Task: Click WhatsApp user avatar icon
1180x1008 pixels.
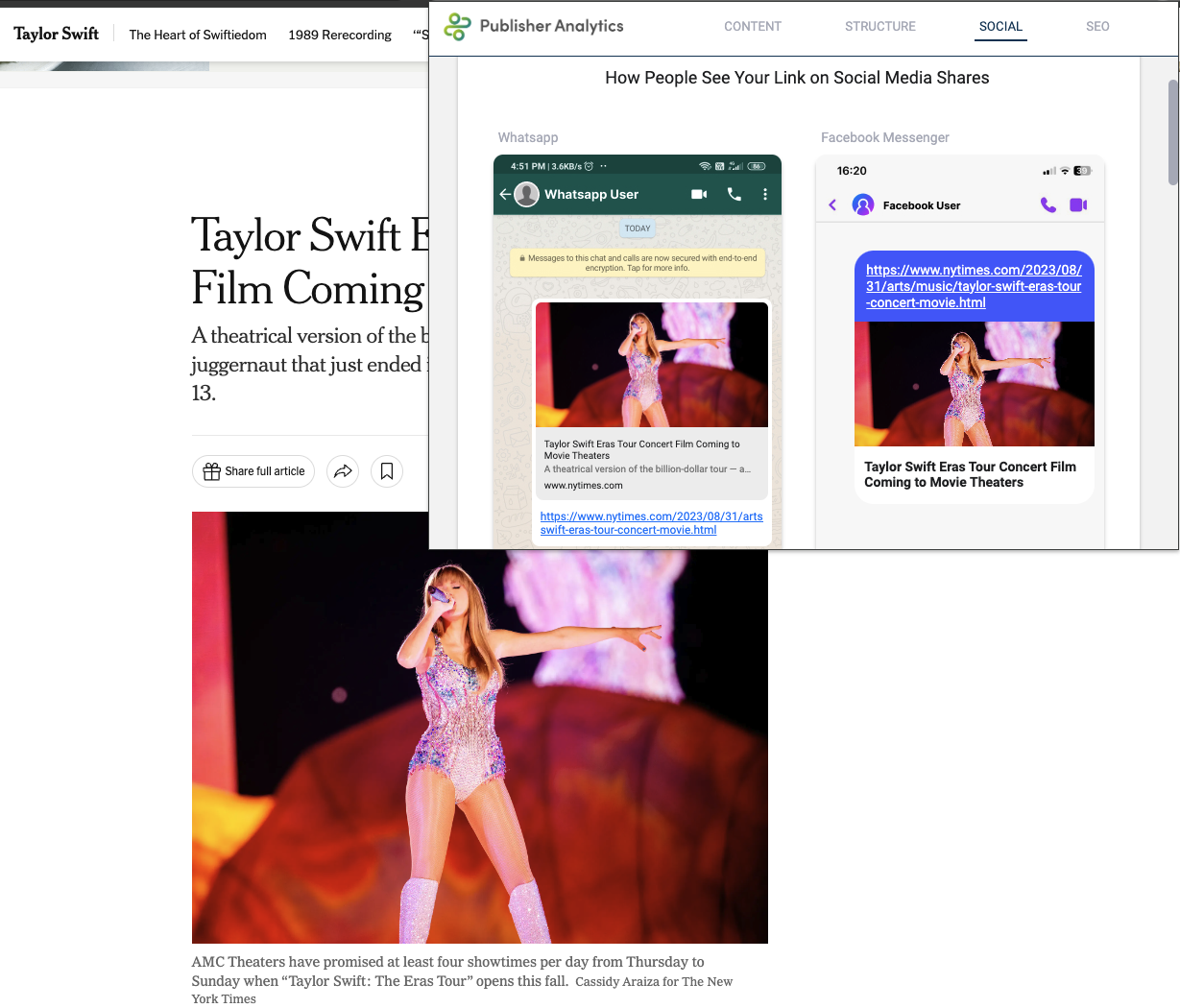Action: click(526, 194)
